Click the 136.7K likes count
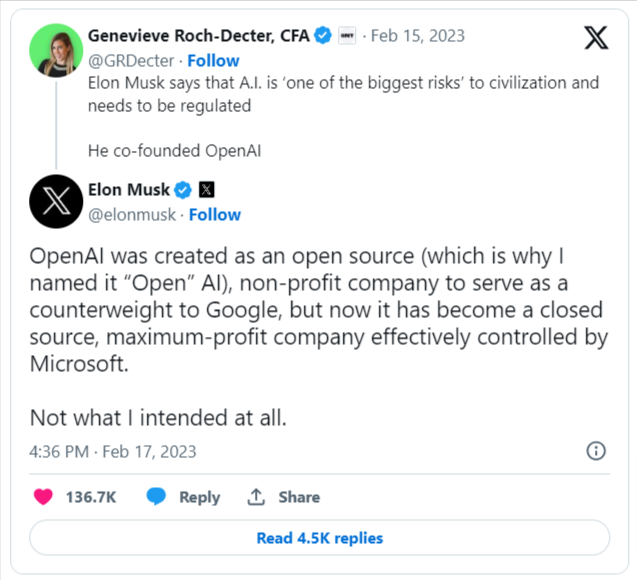 point(89,497)
